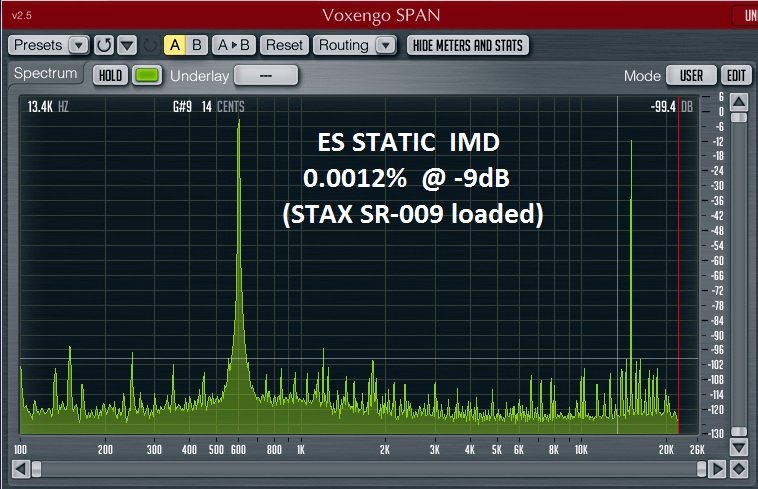The height and width of the screenshot is (489, 758).
Task: Select the Spectrum tab
Action: 45,73
